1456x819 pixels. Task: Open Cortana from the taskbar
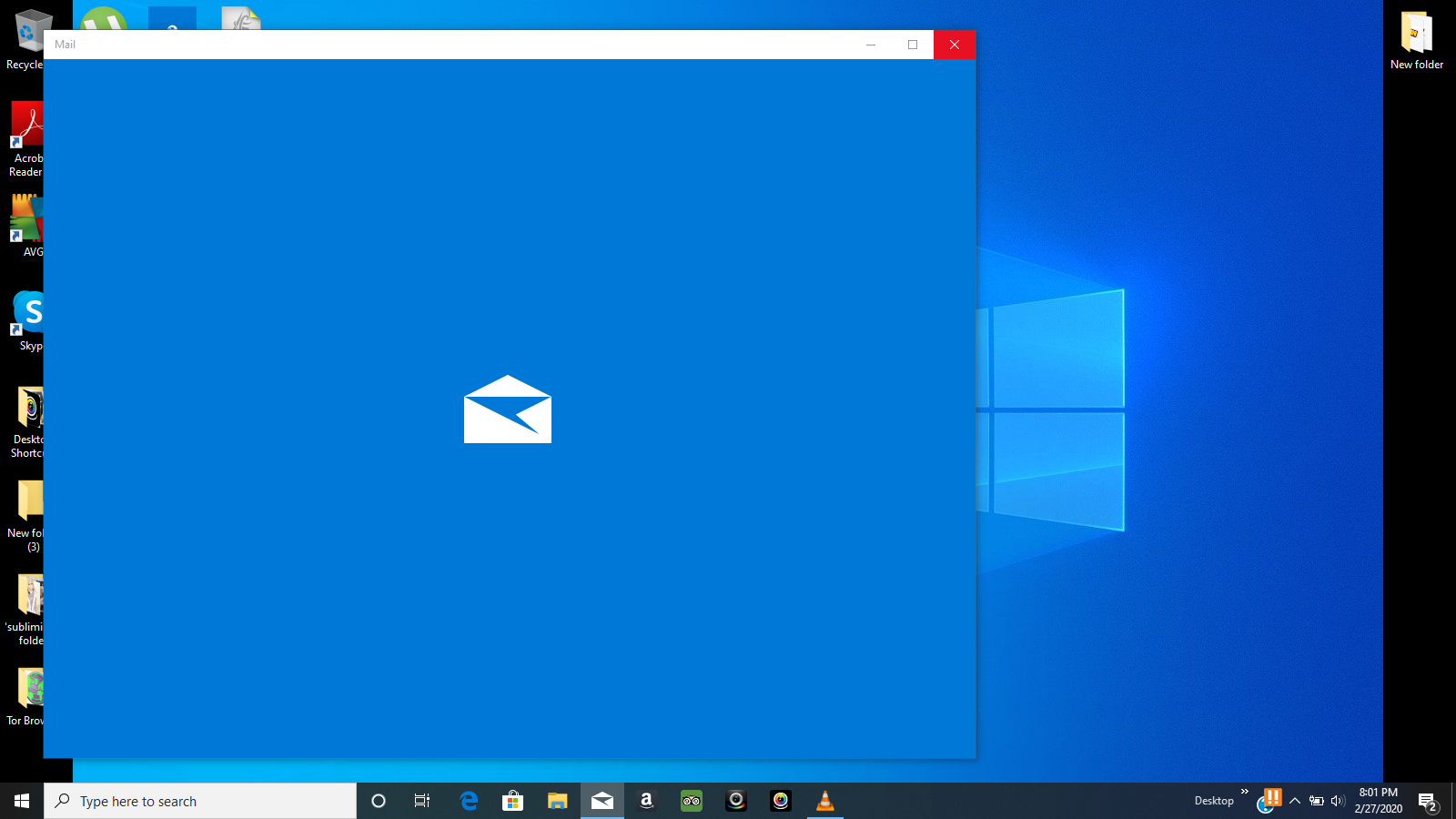[x=379, y=801]
